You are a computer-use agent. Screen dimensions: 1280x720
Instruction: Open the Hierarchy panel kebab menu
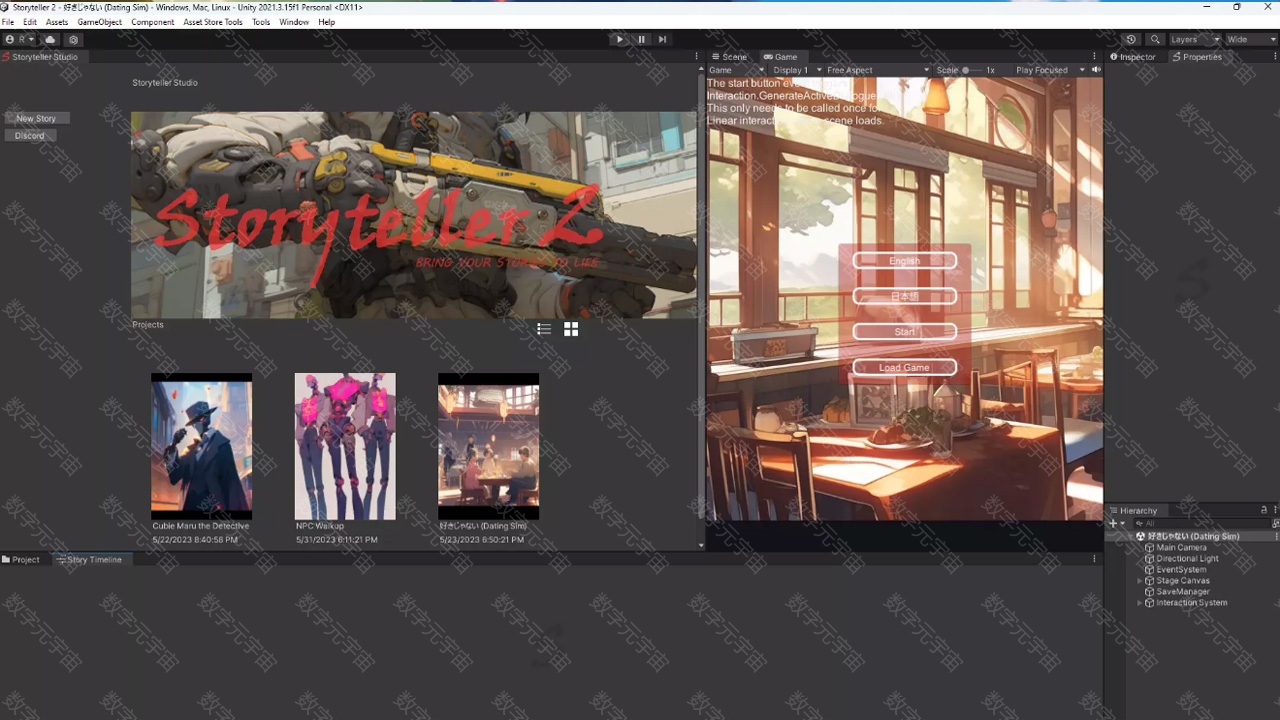click(1275, 511)
